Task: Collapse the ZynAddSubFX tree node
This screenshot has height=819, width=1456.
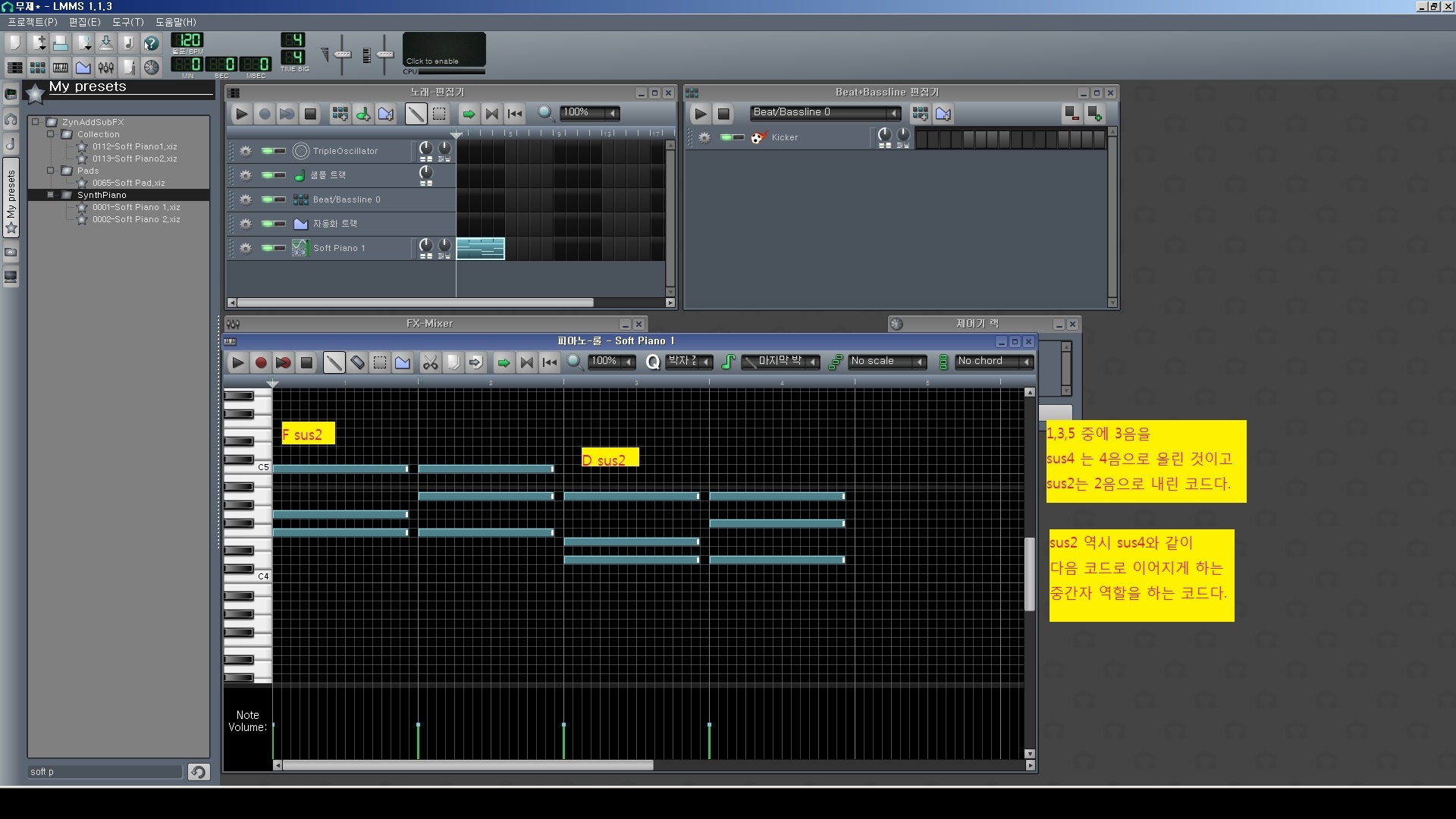Action: 35,121
